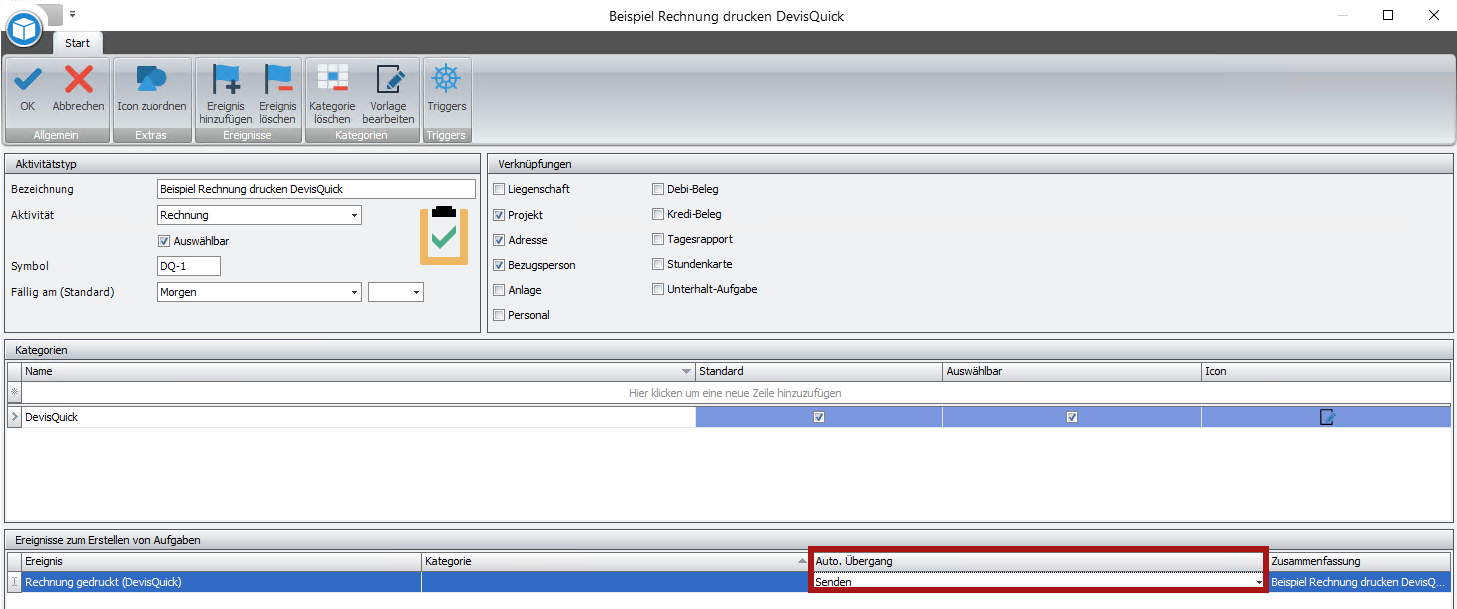Toggle Standard checkbox in DevisQuick row
Viewport: 1457px width, 609px height.
coord(819,417)
